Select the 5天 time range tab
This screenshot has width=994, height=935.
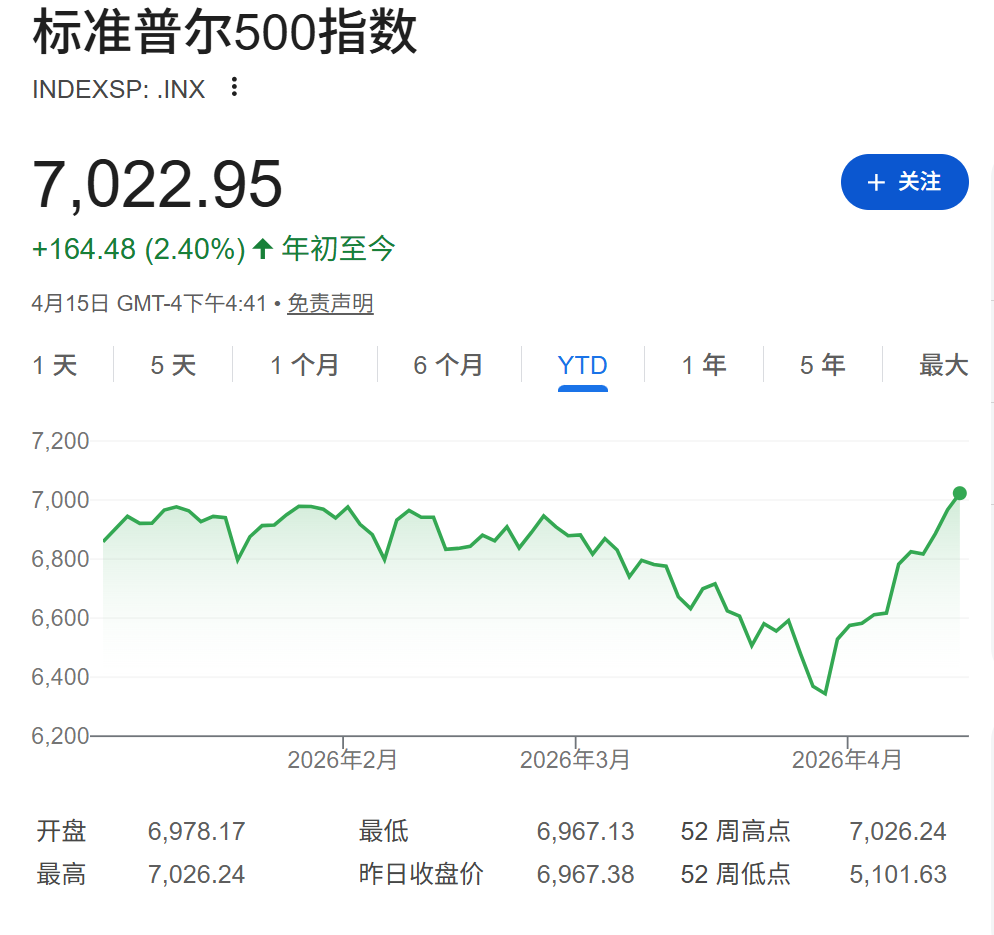[173, 365]
